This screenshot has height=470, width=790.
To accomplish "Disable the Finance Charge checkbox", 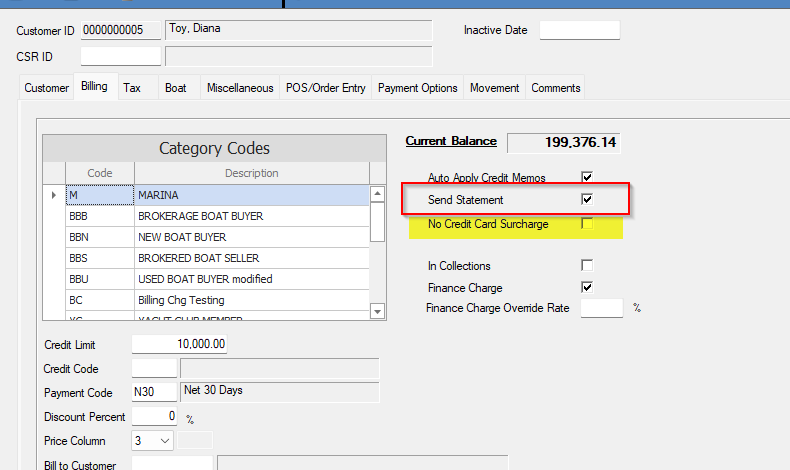I will tap(587, 288).
